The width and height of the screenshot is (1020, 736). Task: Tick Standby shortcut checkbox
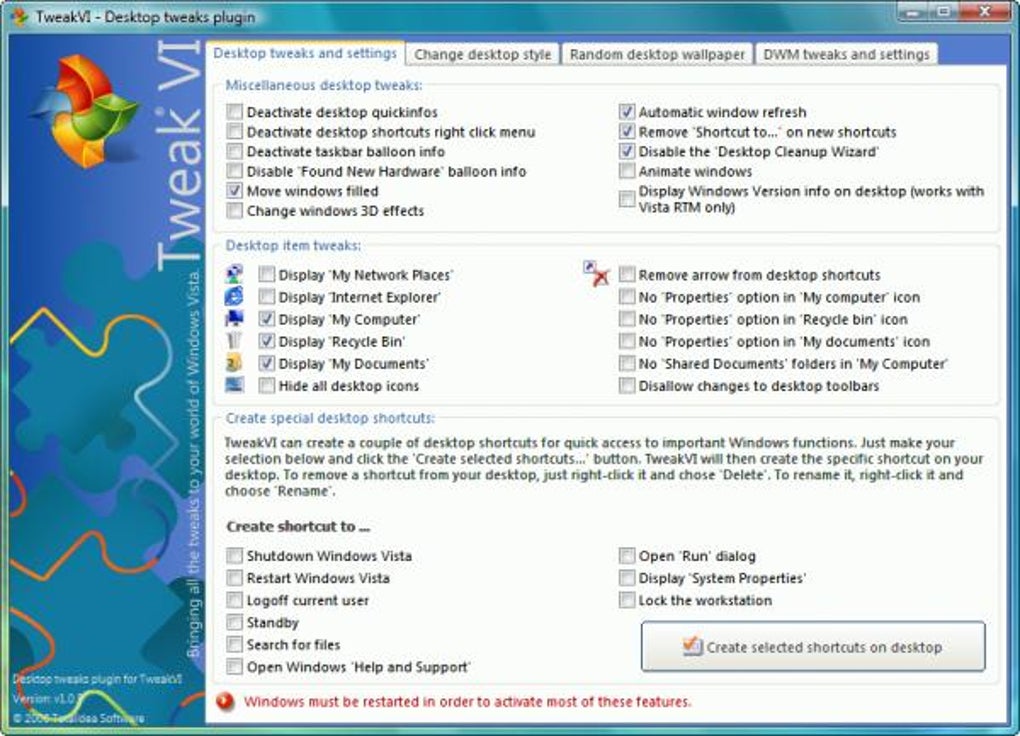click(235, 622)
